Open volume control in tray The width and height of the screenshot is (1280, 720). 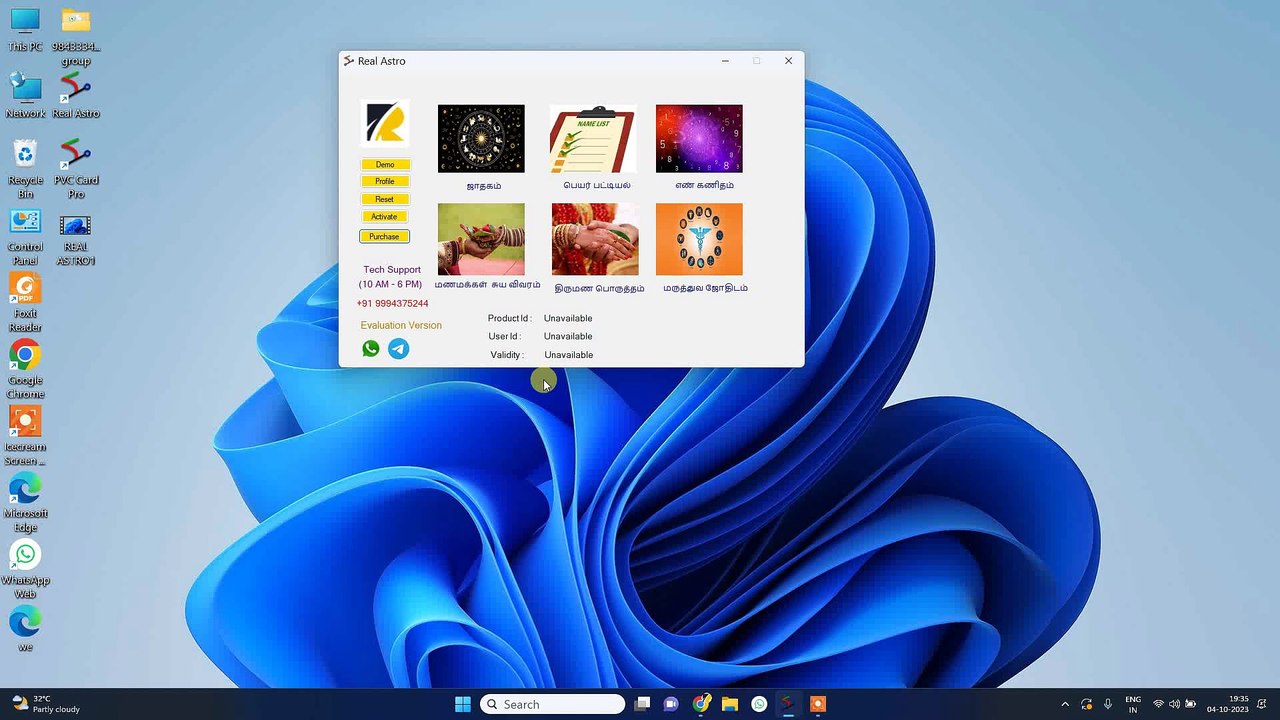click(1174, 704)
